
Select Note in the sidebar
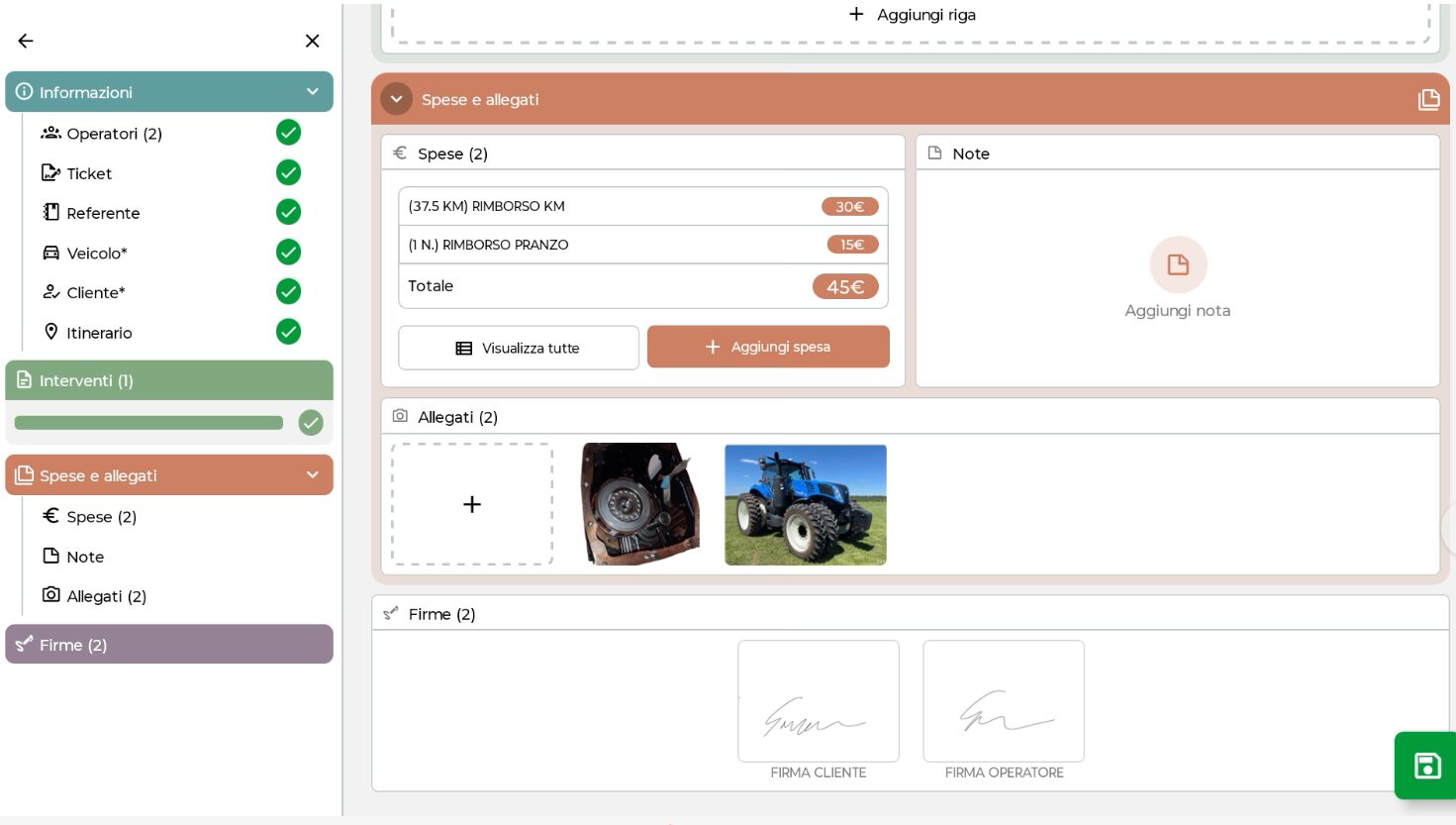point(85,557)
